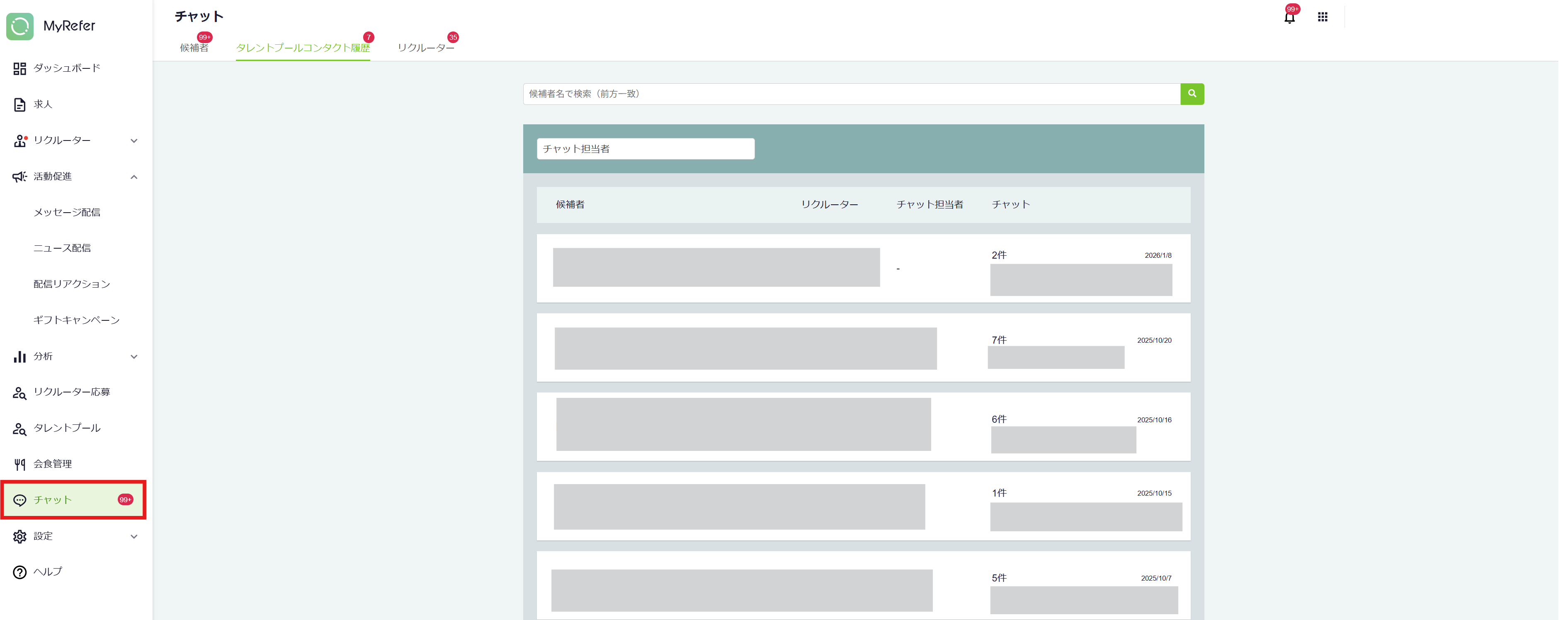Click the 求人 document icon
Viewport: 1568px width, 620px height.
click(19, 105)
